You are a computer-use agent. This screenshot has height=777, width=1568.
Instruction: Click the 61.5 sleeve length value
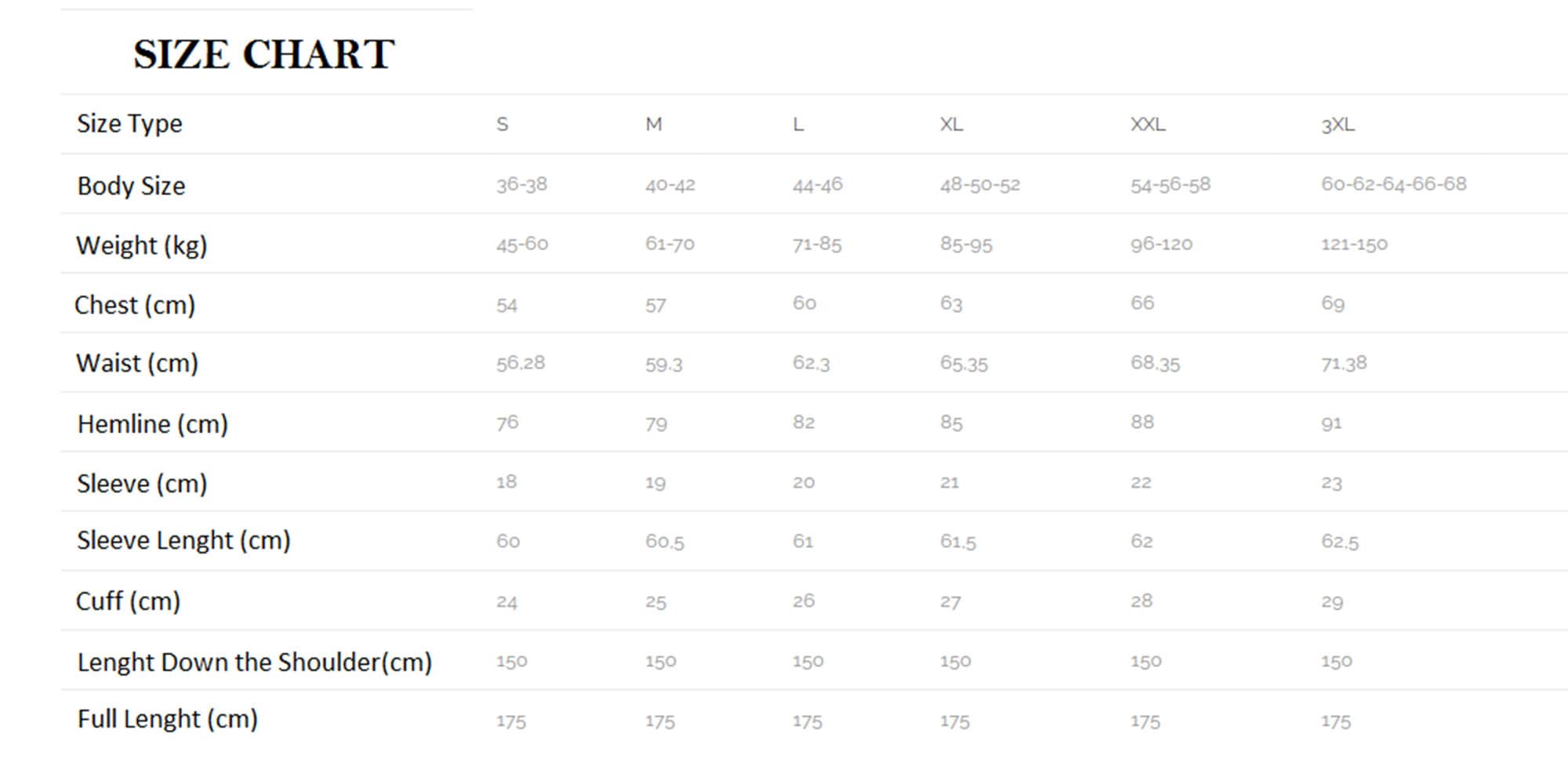click(x=958, y=541)
